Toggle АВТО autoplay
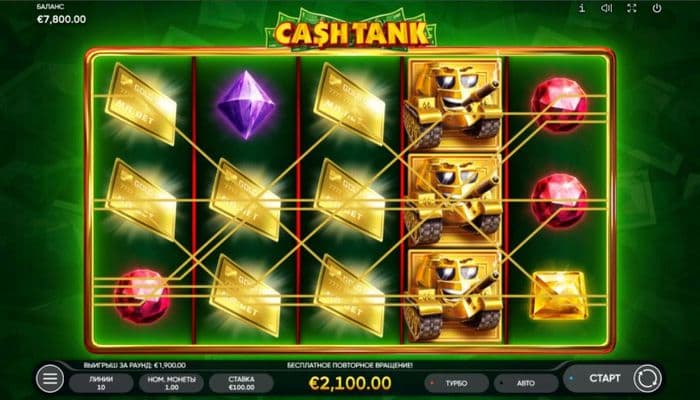 [x=525, y=383]
